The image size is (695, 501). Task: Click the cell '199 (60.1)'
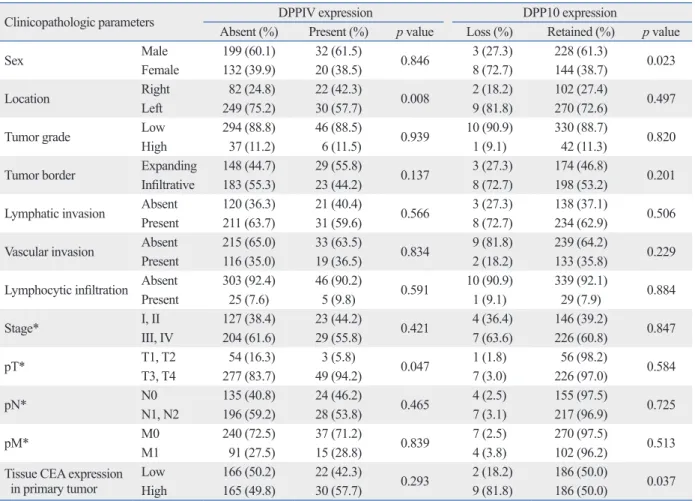pos(249,51)
